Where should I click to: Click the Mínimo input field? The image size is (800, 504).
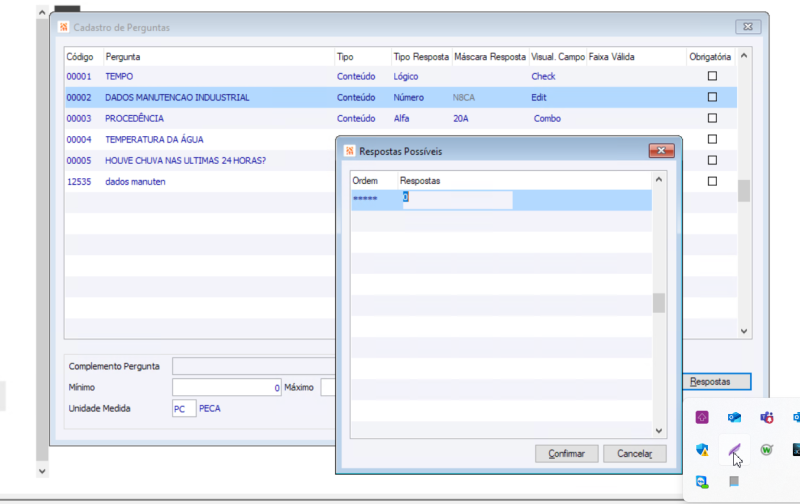click(227, 387)
